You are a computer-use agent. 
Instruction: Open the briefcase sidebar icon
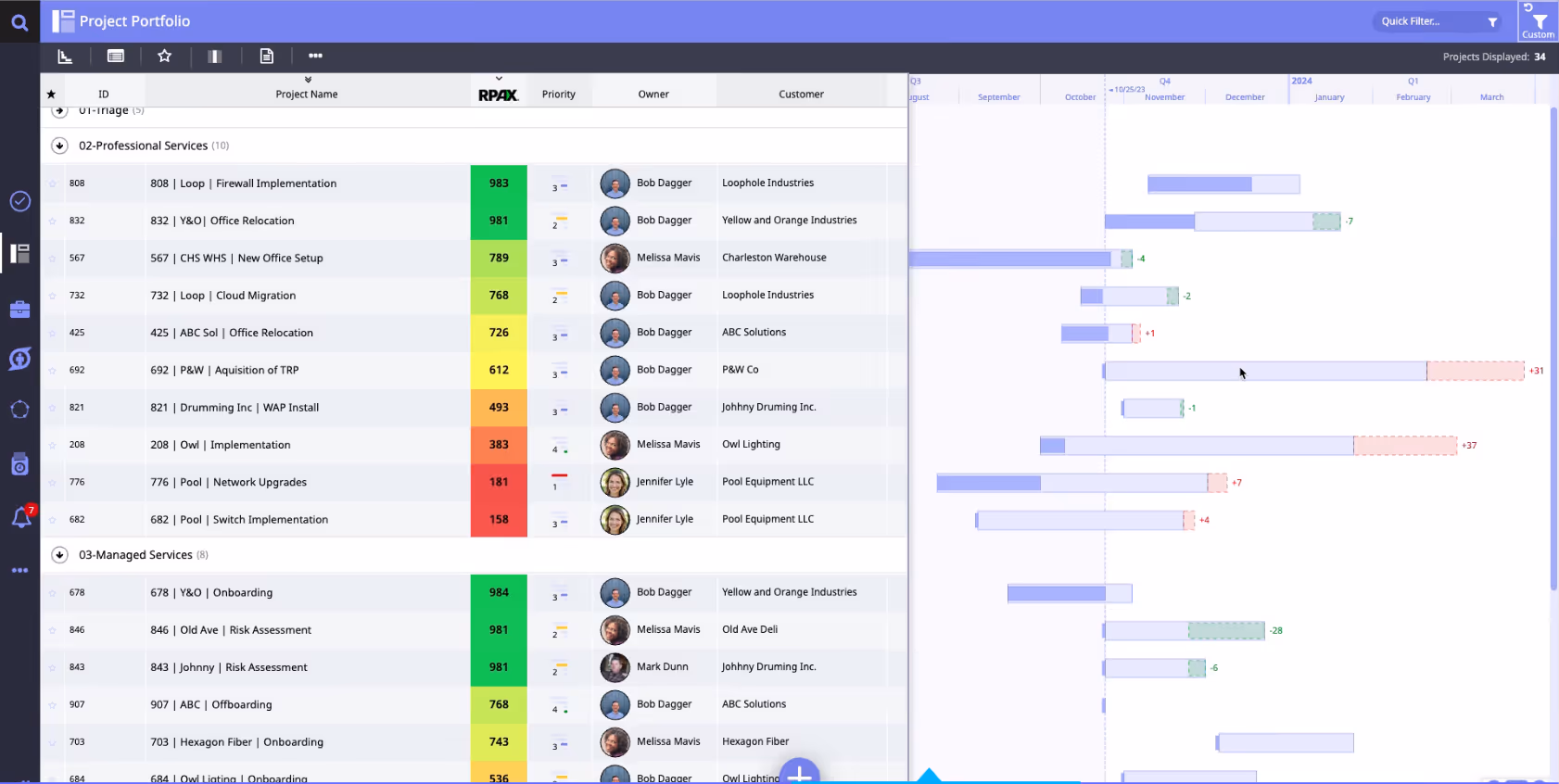pyautogui.click(x=19, y=310)
